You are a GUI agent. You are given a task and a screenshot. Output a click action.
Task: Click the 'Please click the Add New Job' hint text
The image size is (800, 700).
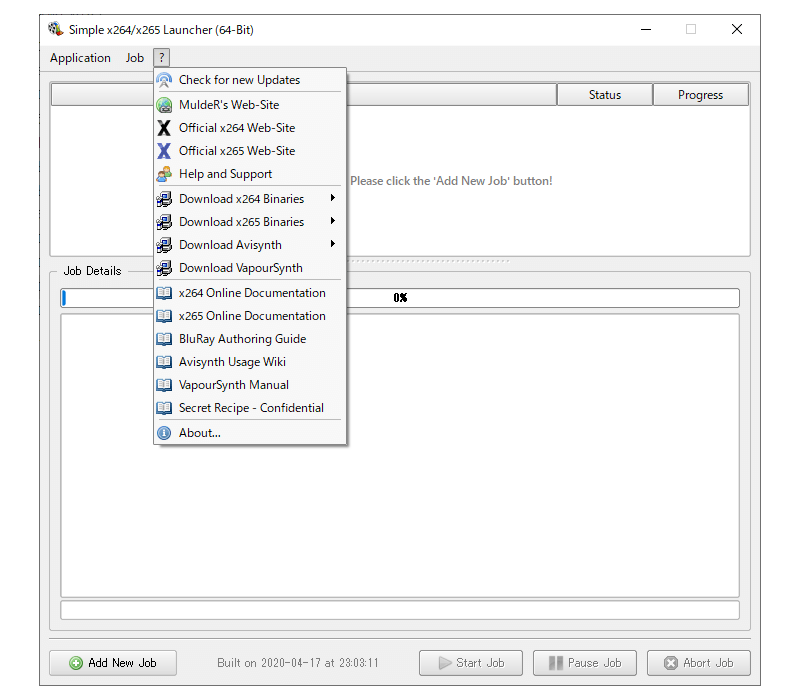451,181
